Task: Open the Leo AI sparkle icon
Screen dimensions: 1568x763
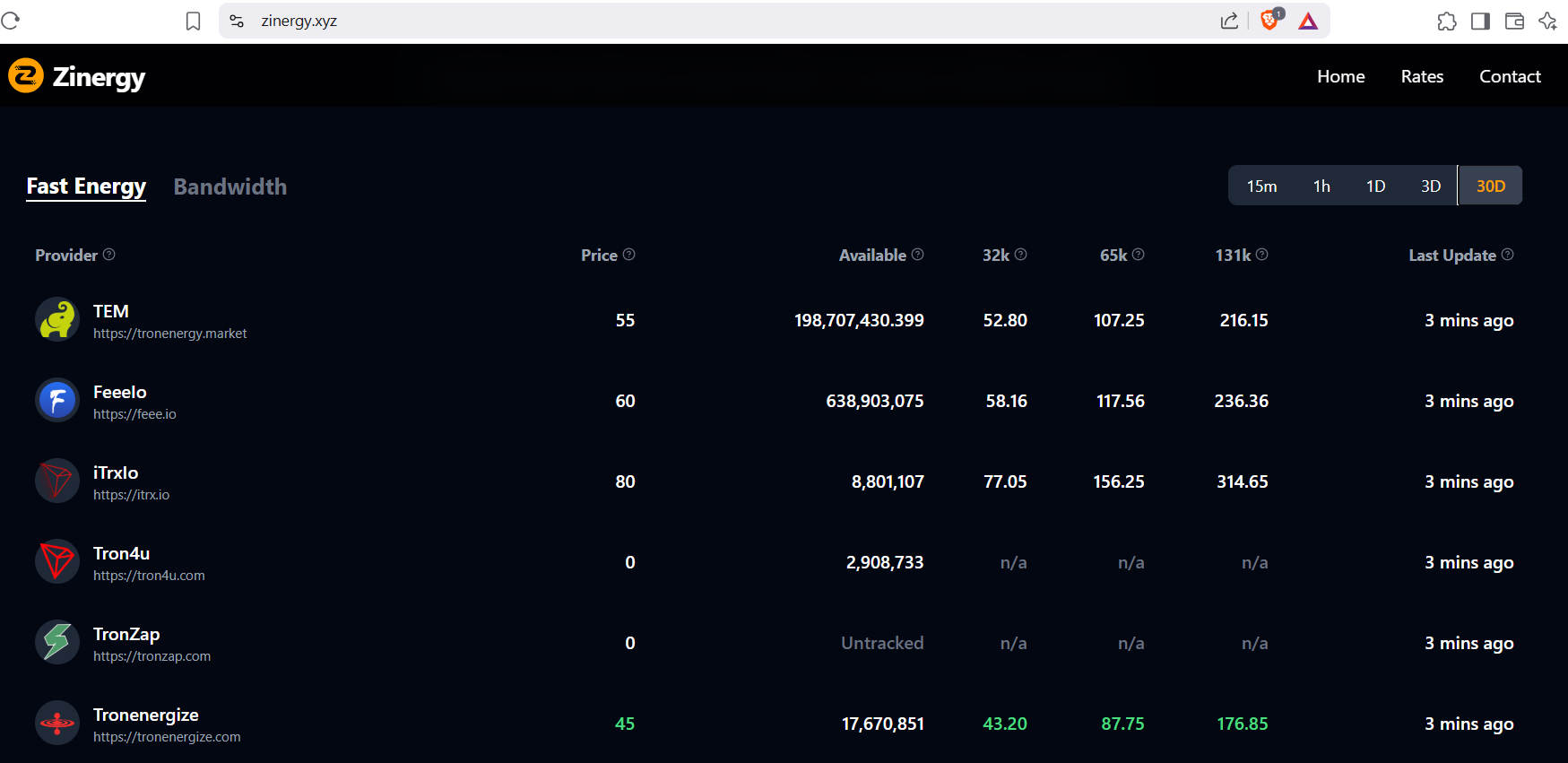Action: pyautogui.click(x=1547, y=22)
